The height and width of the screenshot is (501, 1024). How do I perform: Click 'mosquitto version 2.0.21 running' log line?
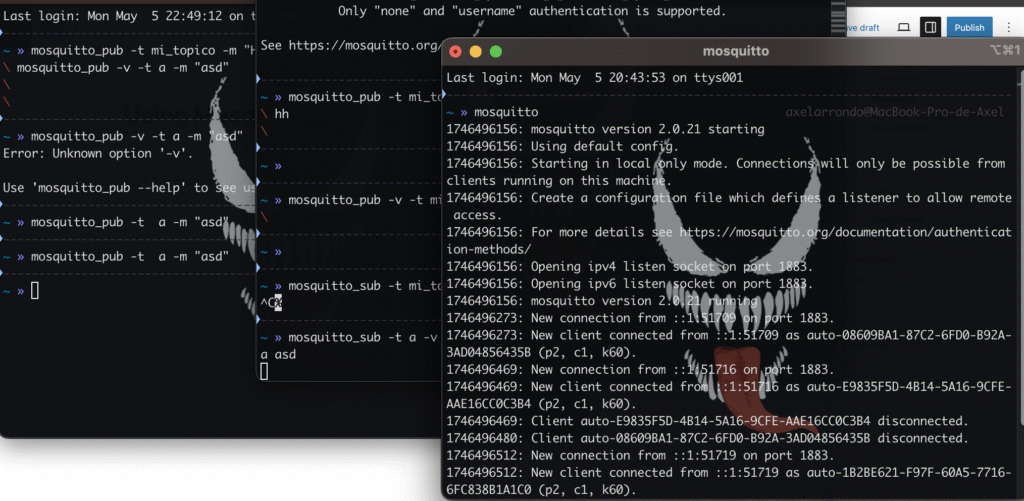[601, 301]
